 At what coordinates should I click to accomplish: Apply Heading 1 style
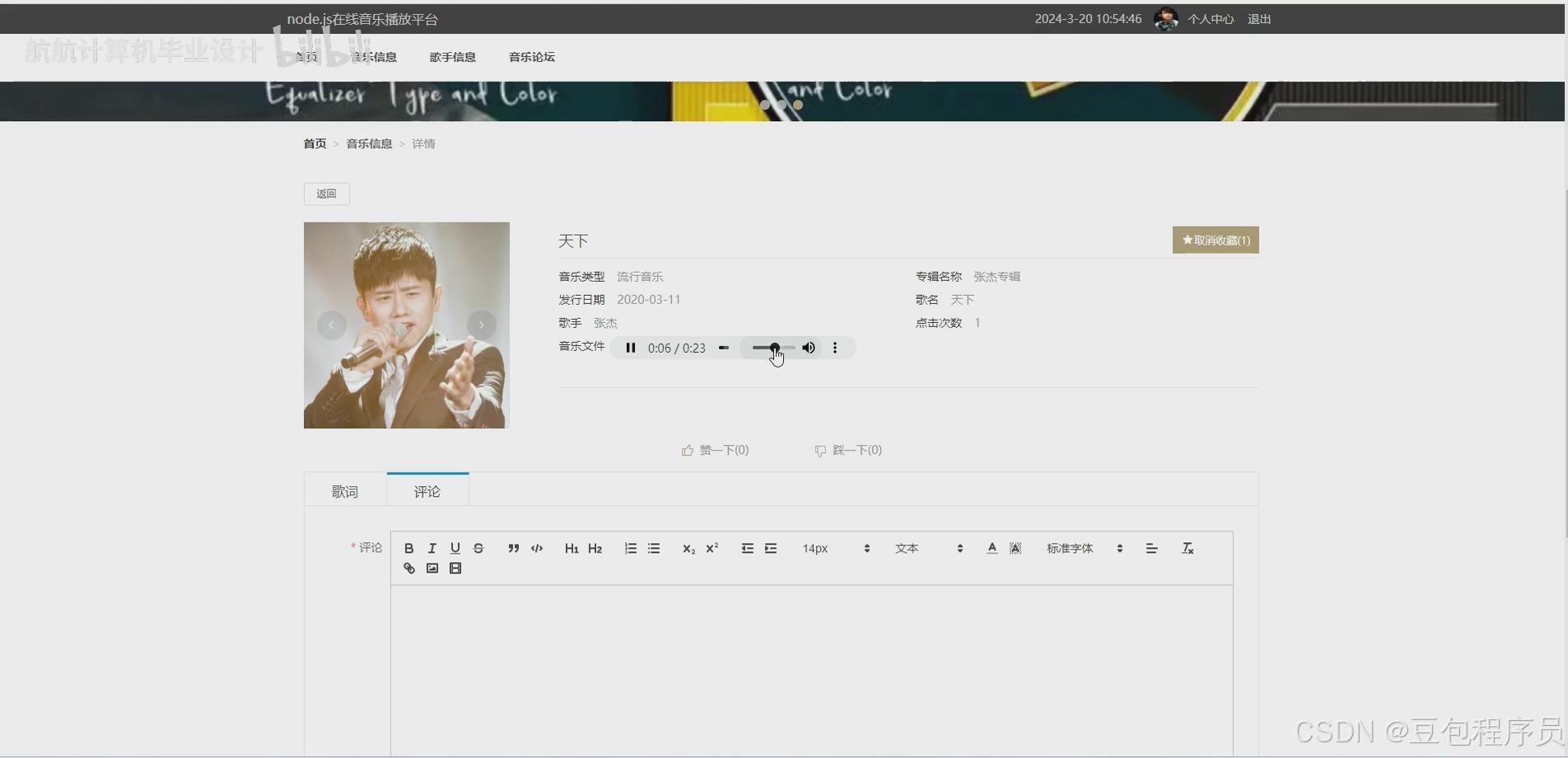572,549
